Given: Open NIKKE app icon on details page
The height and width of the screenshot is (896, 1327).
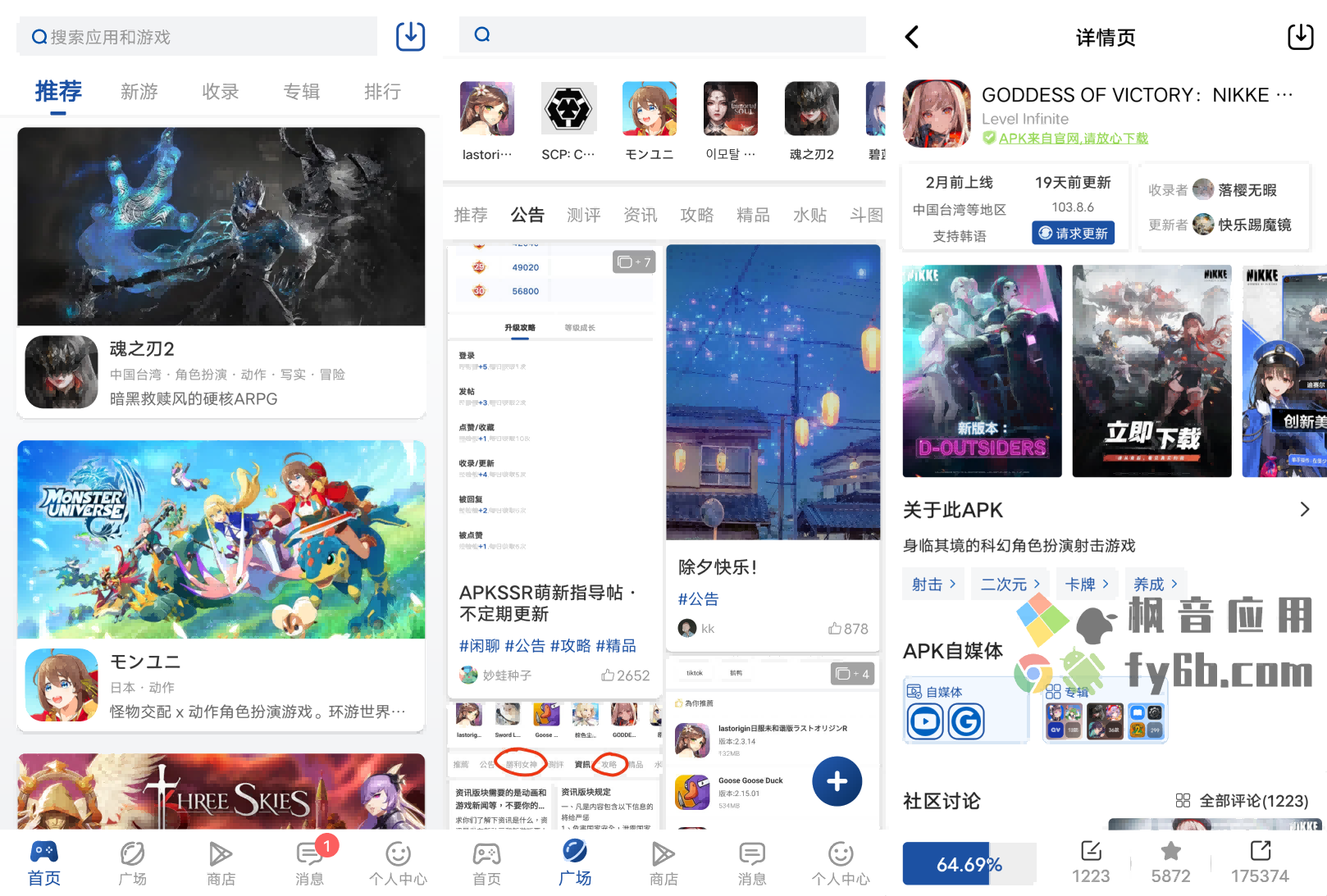Looking at the screenshot, I should tap(937, 113).
